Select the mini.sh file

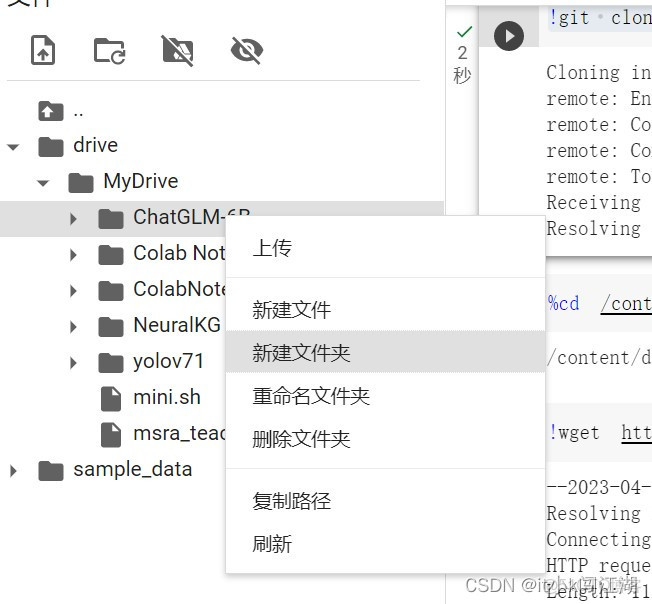(167, 397)
